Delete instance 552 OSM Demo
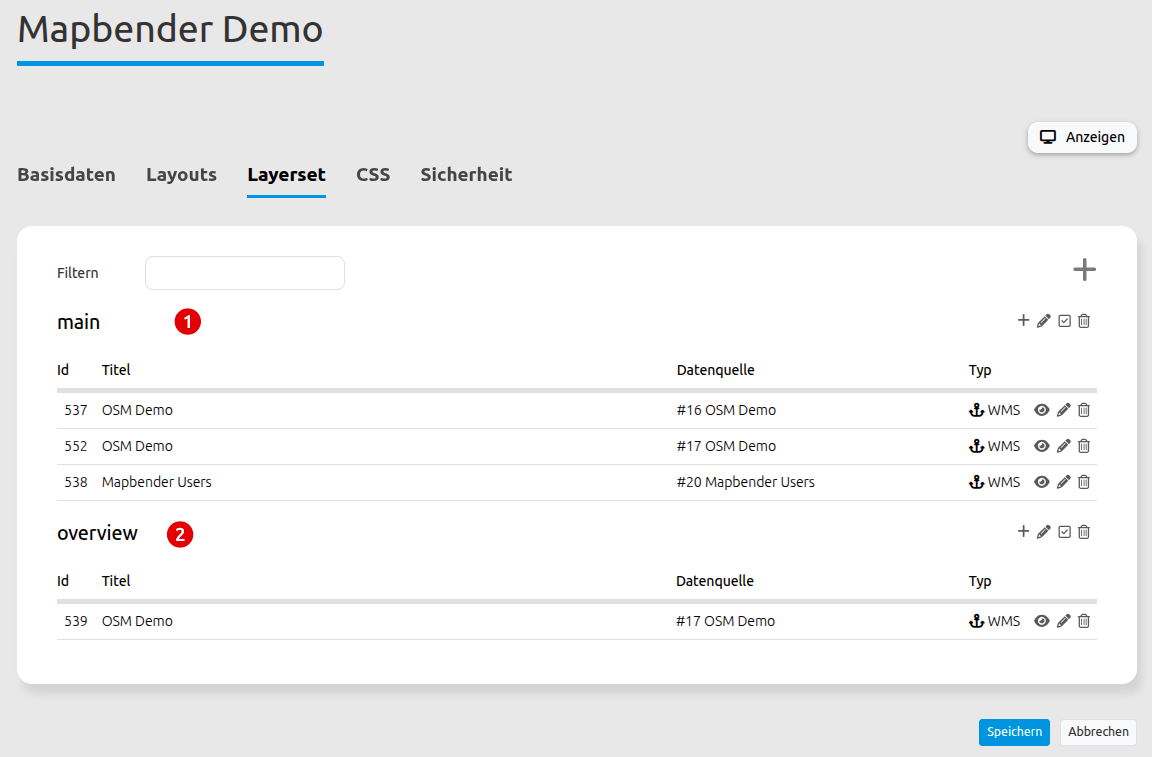The width and height of the screenshot is (1152, 757). tap(1084, 446)
